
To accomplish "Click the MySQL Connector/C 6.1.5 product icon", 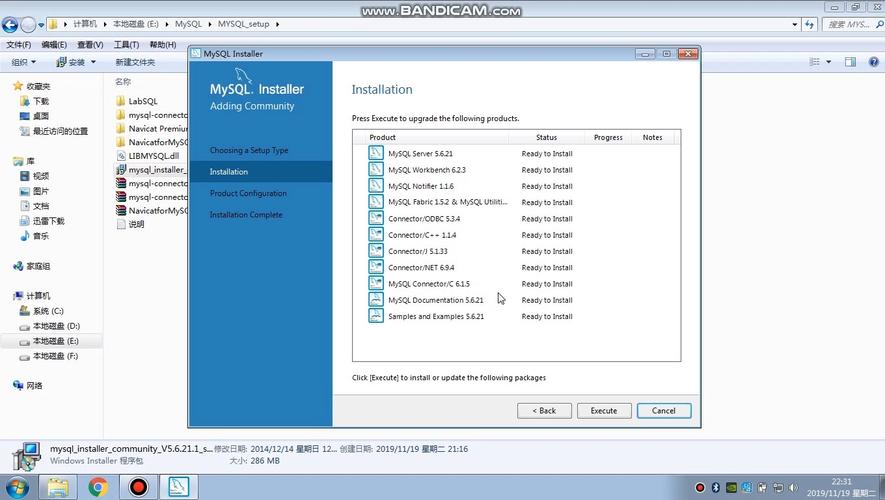I will (376, 283).
